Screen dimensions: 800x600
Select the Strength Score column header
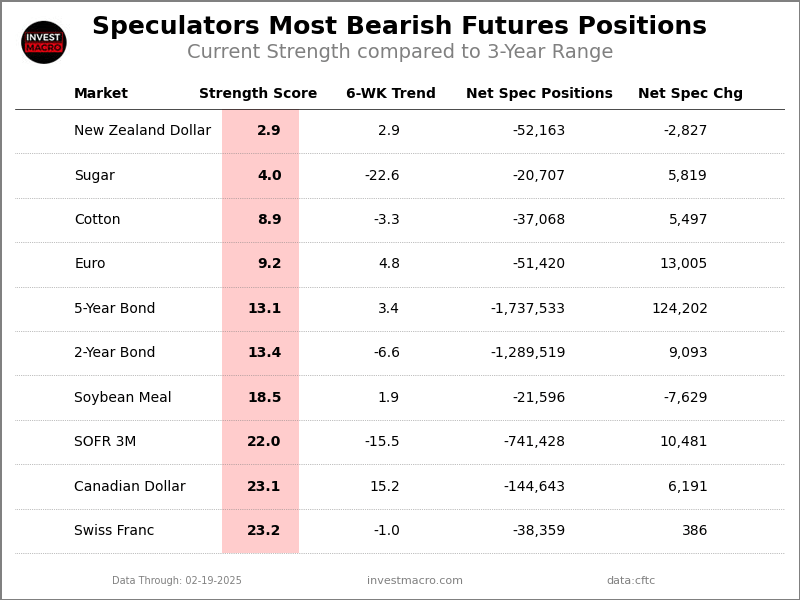click(258, 94)
